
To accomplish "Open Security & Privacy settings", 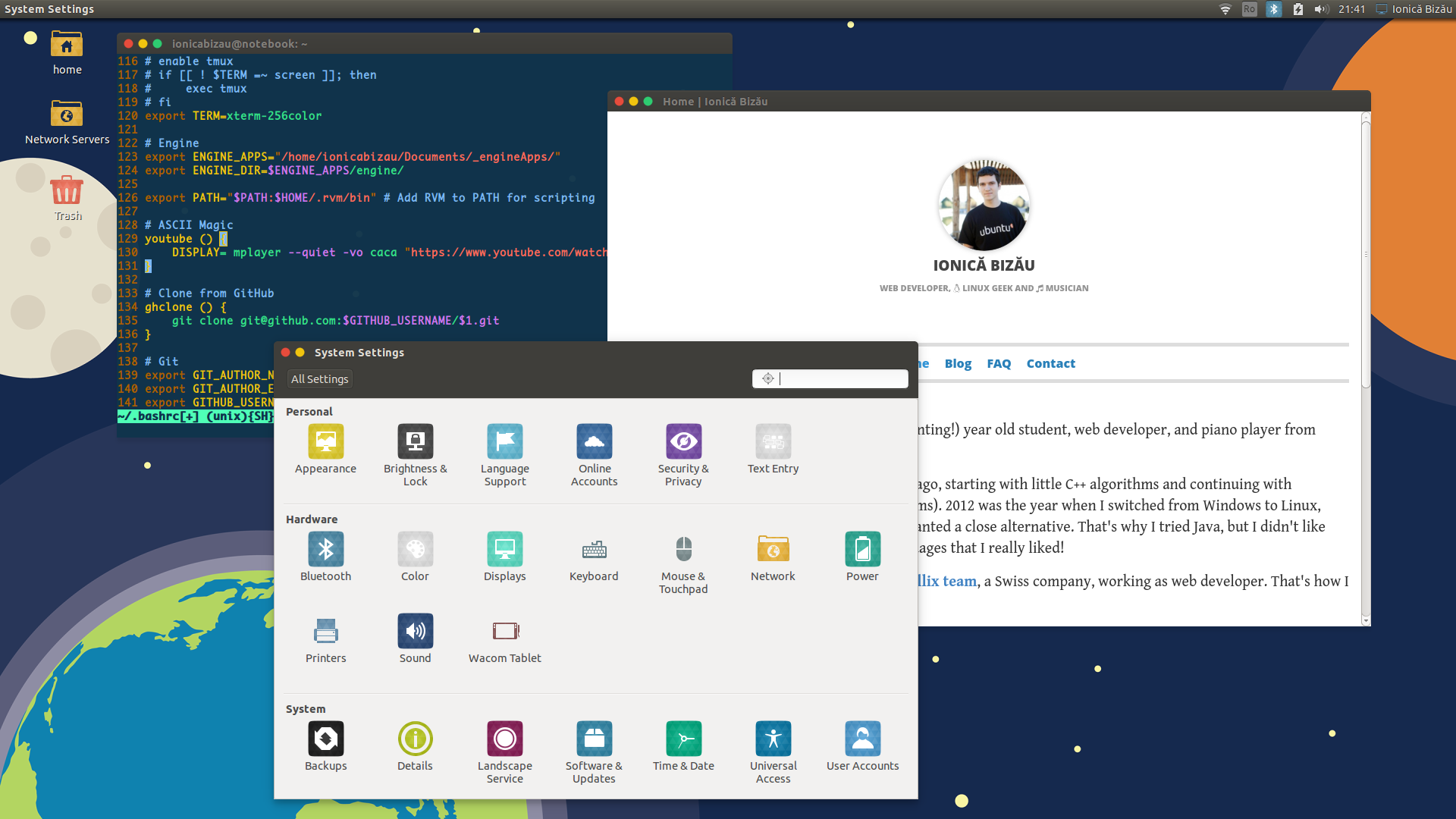I will point(683,442).
